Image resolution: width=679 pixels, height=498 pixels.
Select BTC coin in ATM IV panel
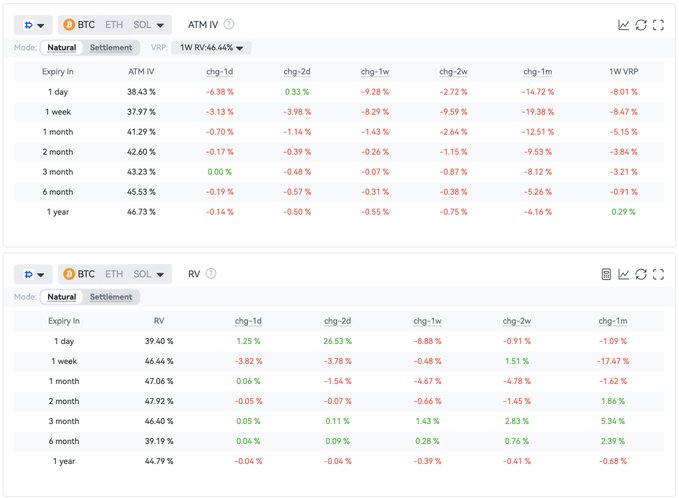point(78,24)
